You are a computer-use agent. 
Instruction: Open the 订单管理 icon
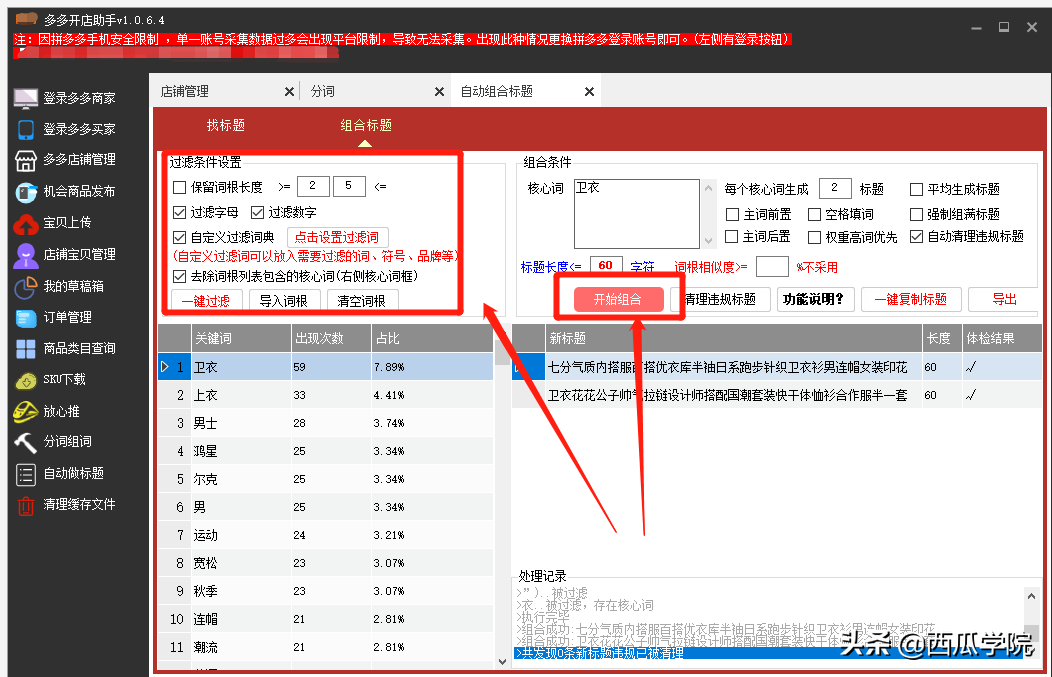point(25,318)
